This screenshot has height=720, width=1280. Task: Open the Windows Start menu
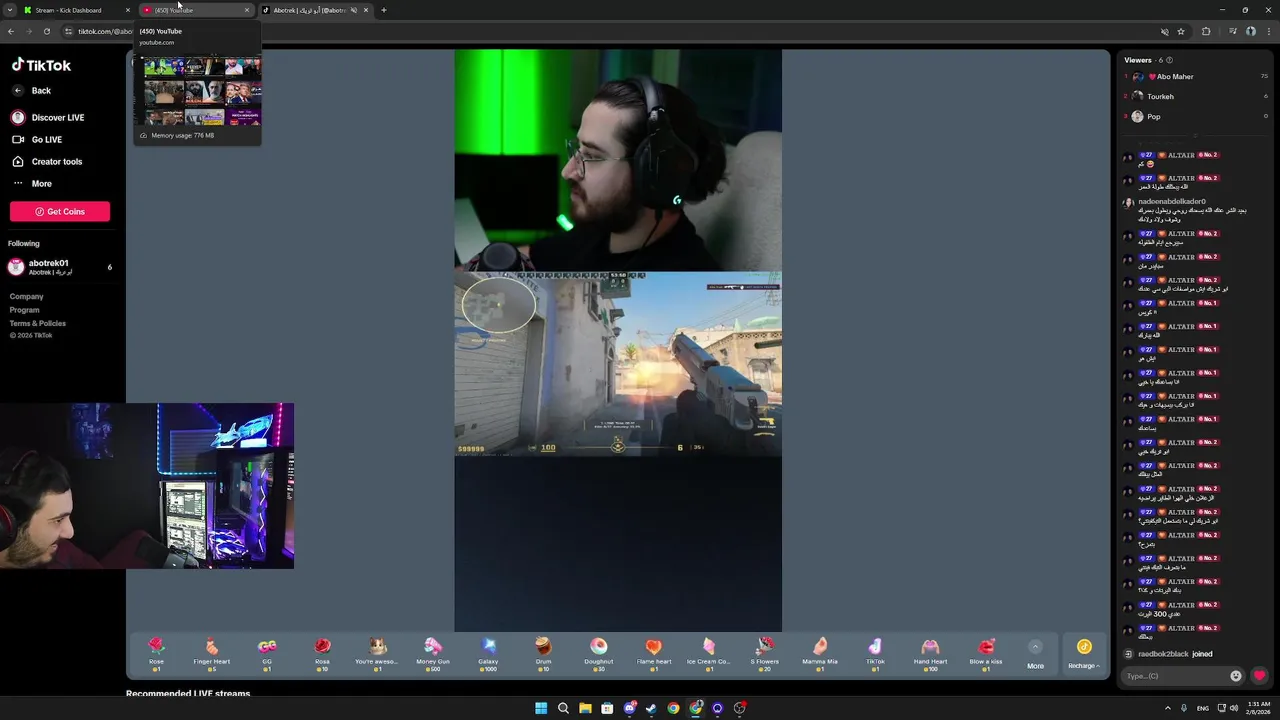point(541,708)
